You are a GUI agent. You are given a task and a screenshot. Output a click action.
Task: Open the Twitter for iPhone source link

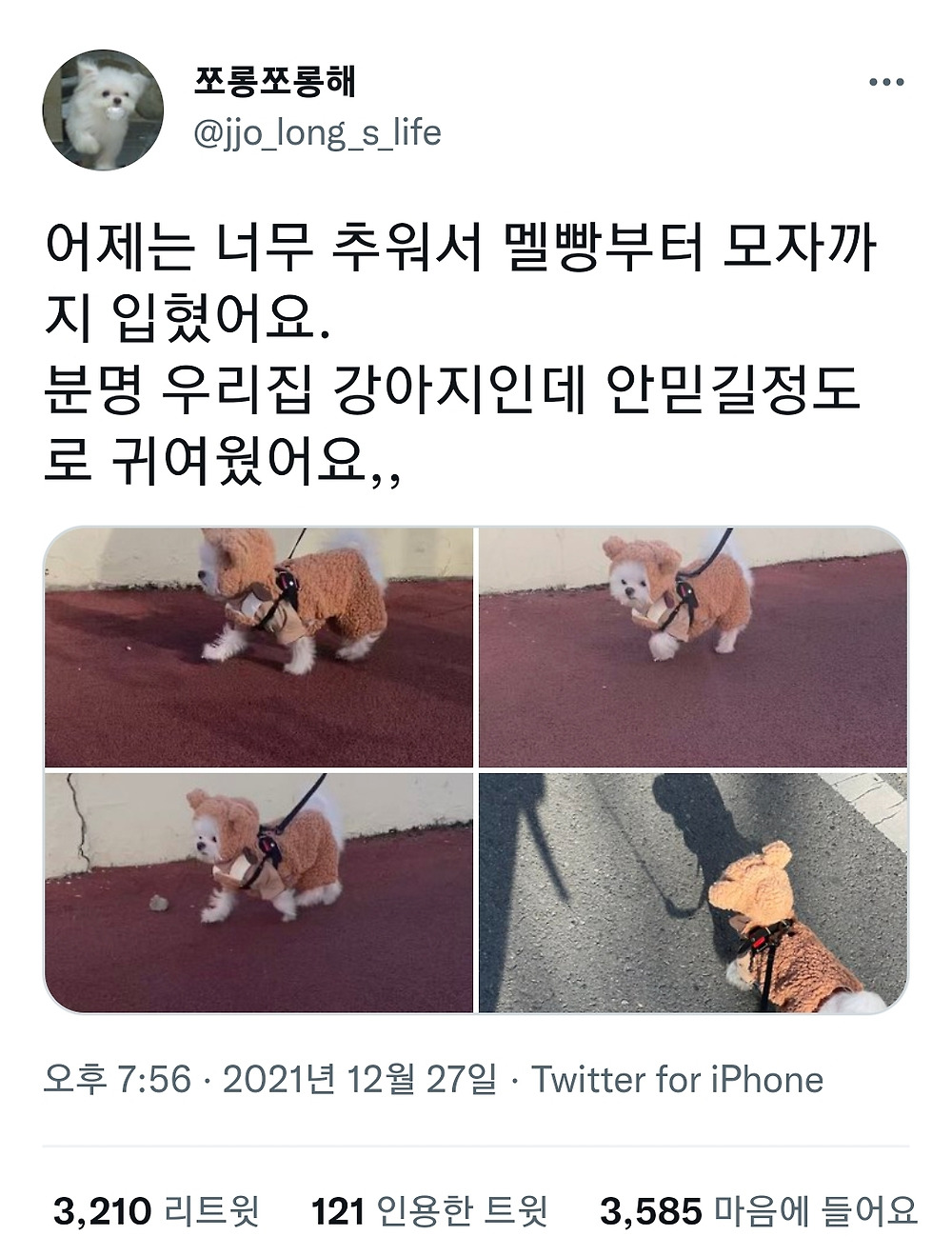tap(677, 1080)
